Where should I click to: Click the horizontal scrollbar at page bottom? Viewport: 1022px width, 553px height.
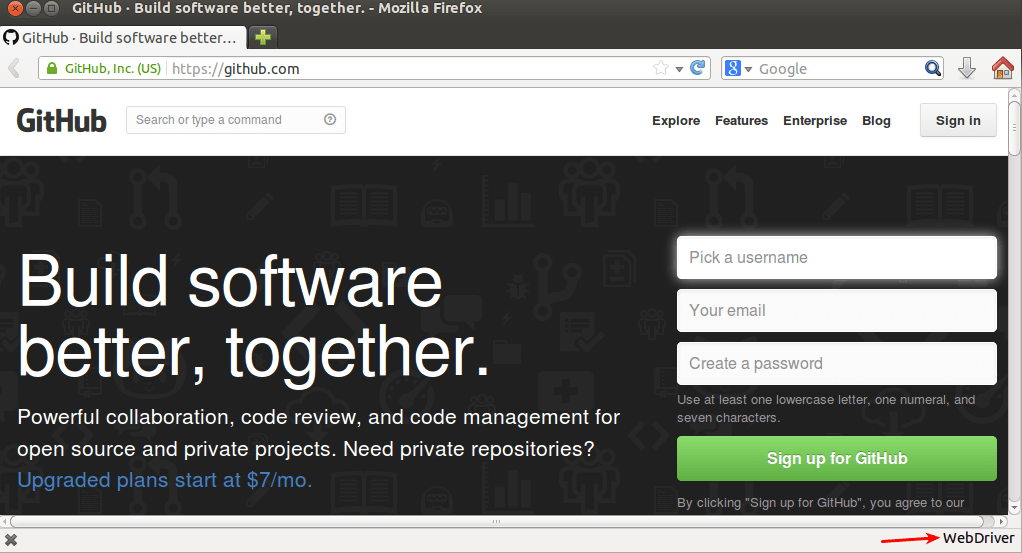[x=497, y=521]
